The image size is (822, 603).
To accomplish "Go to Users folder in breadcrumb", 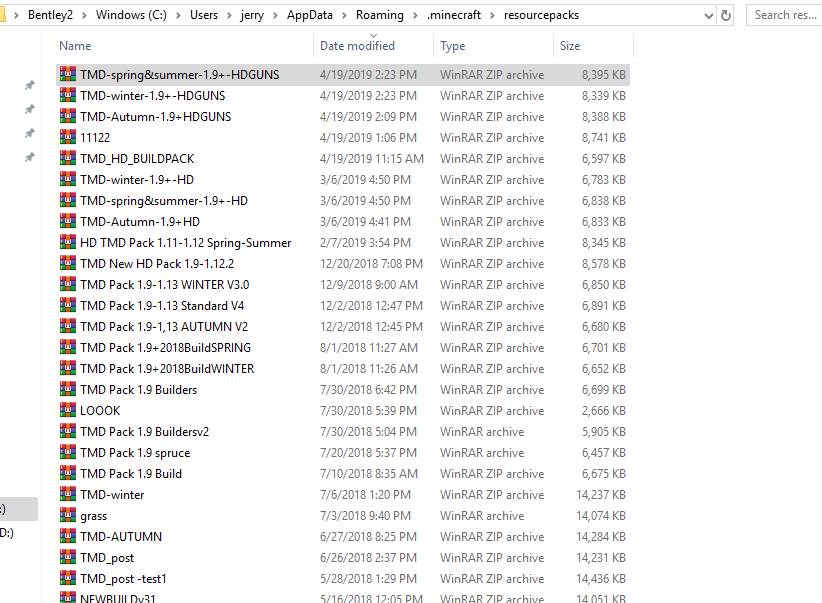I will [x=204, y=15].
